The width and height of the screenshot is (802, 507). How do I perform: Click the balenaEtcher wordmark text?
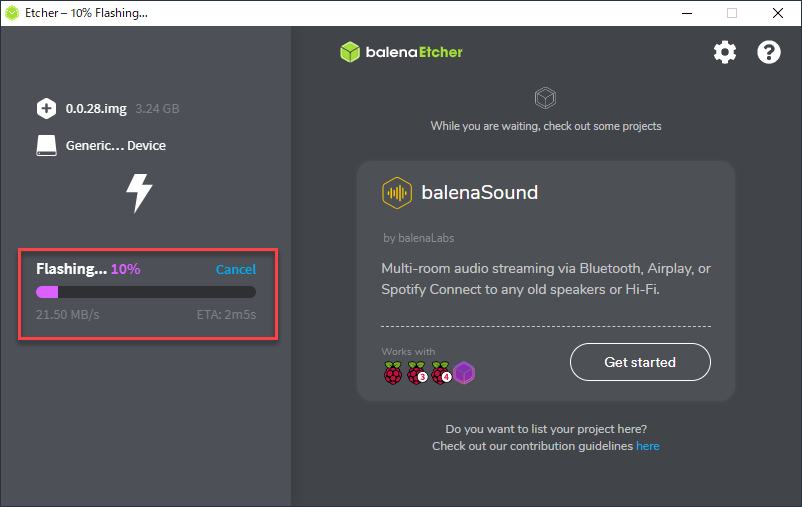coord(414,52)
